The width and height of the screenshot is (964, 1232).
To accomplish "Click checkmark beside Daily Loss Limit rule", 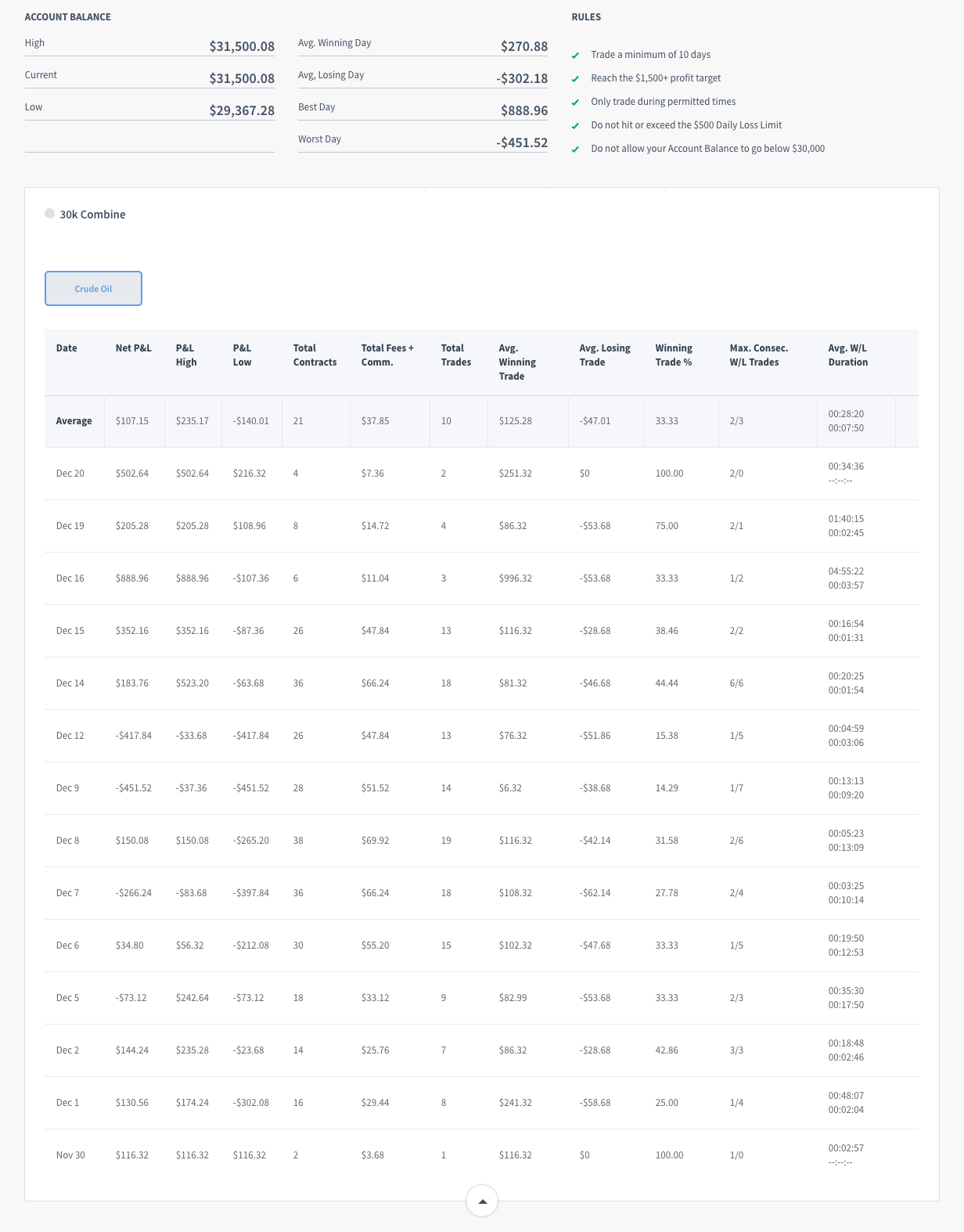I will coord(575,126).
